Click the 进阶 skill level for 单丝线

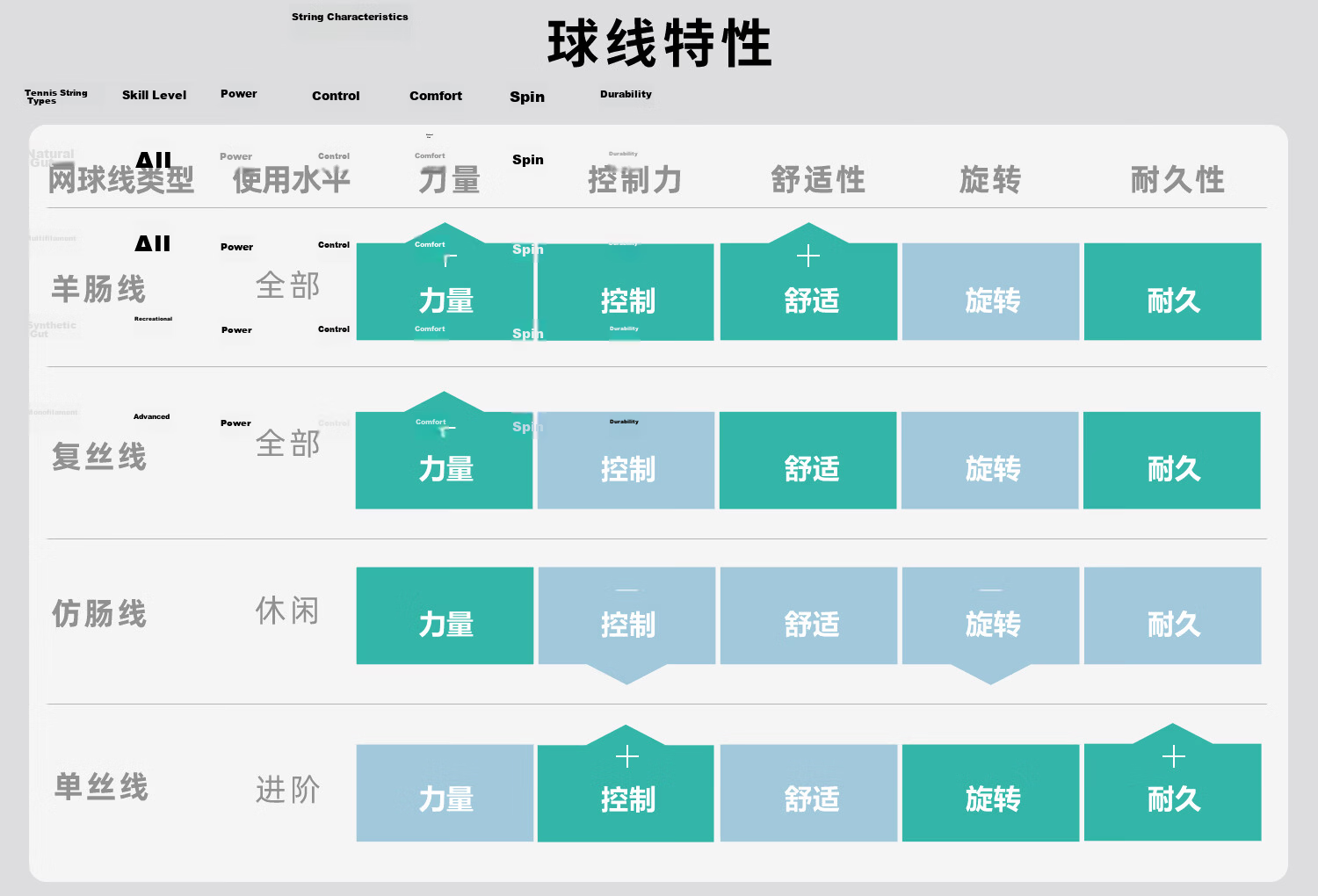pos(288,790)
